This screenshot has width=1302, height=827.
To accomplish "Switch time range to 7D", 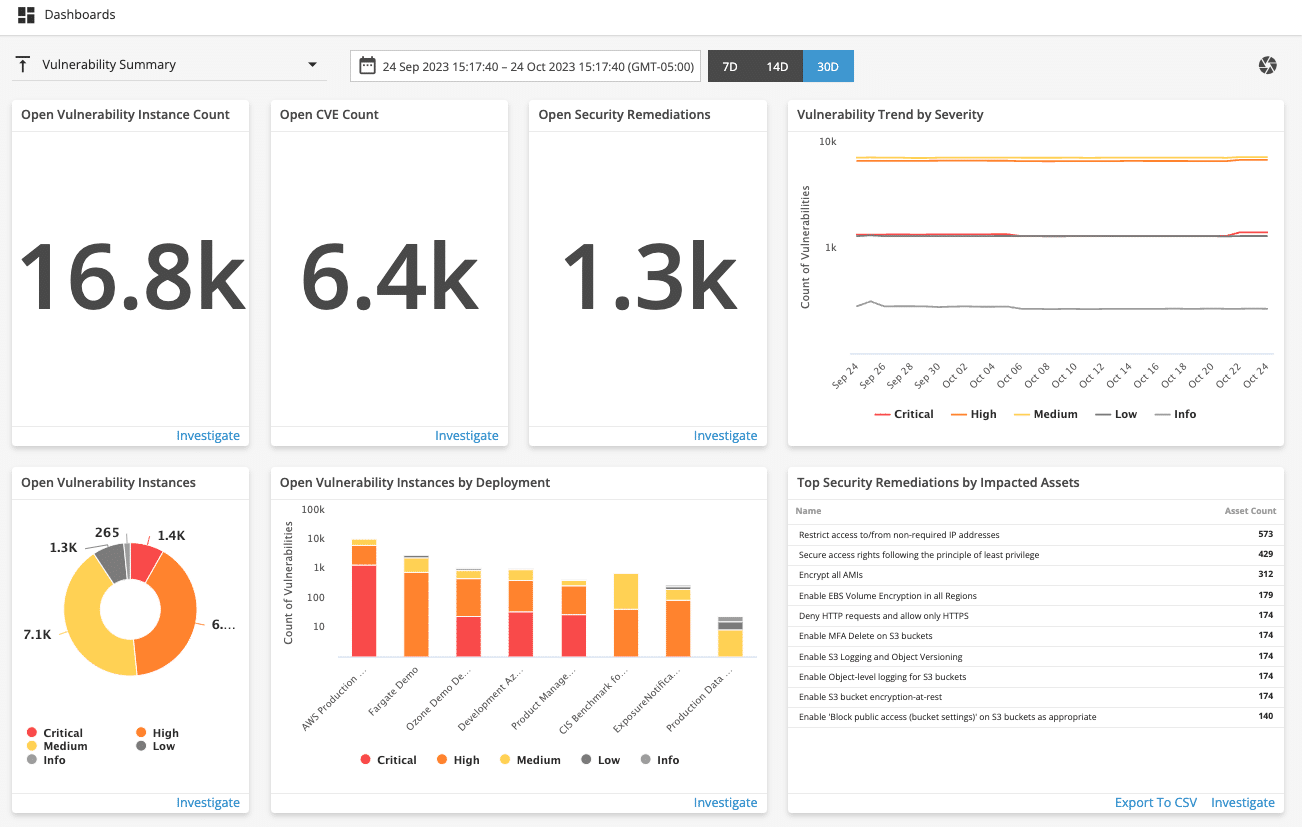I will point(730,66).
